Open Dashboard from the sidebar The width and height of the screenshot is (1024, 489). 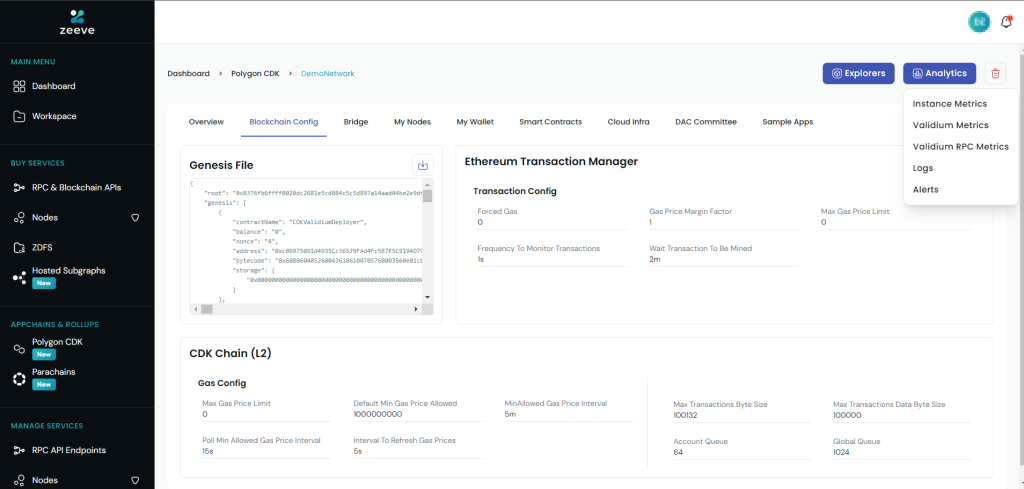click(x=53, y=86)
